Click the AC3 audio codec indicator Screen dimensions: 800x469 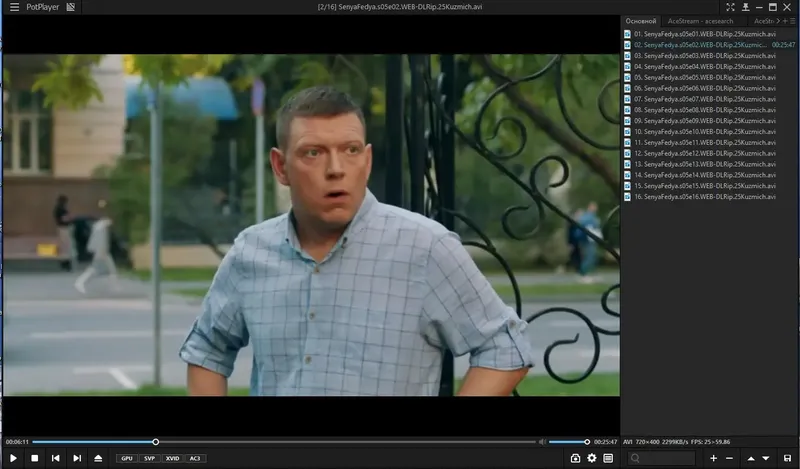[x=195, y=458]
